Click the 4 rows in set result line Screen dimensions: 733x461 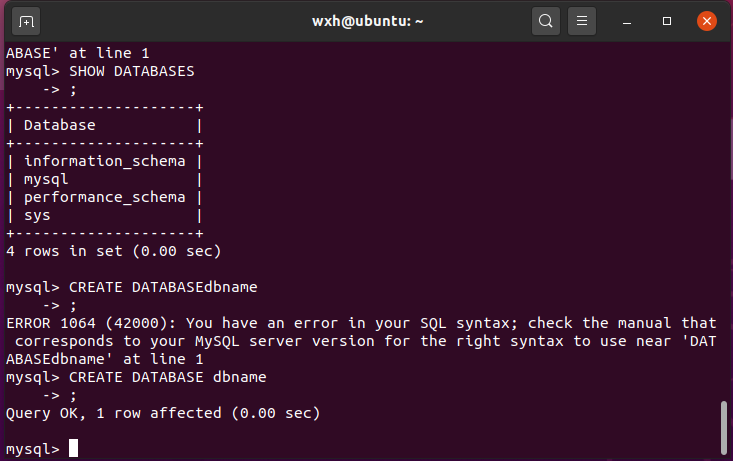coord(113,251)
